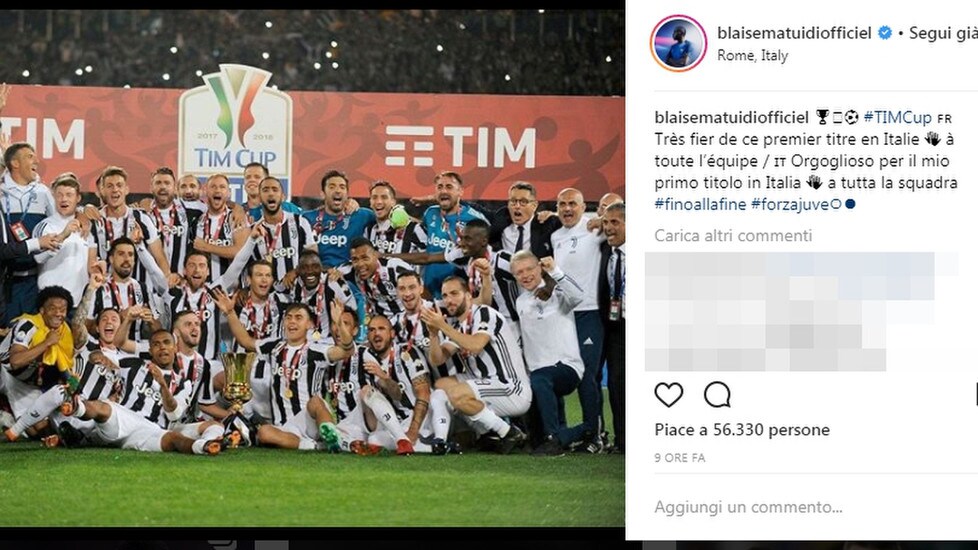Click the verified badge beside username
The width and height of the screenshot is (978, 550).
(x=884, y=33)
